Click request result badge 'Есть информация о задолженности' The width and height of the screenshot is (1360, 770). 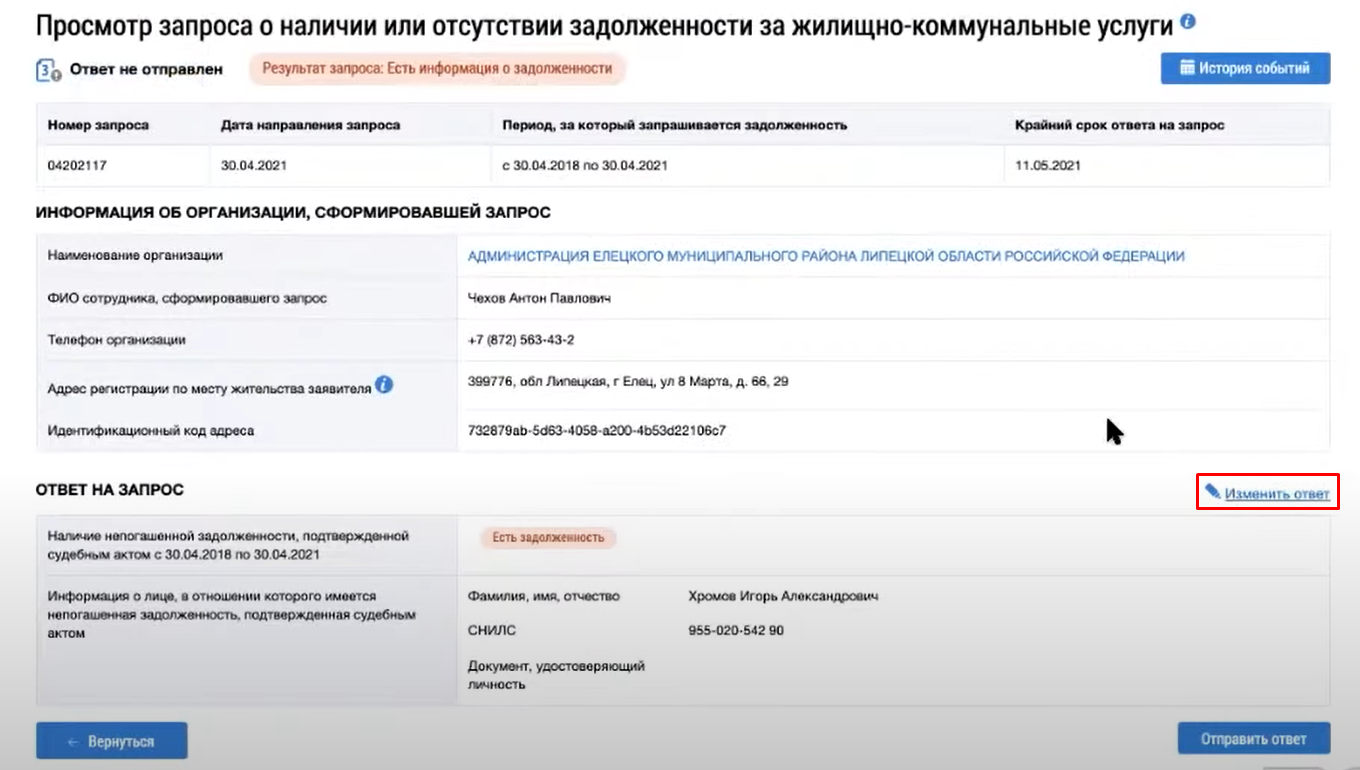pos(437,69)
